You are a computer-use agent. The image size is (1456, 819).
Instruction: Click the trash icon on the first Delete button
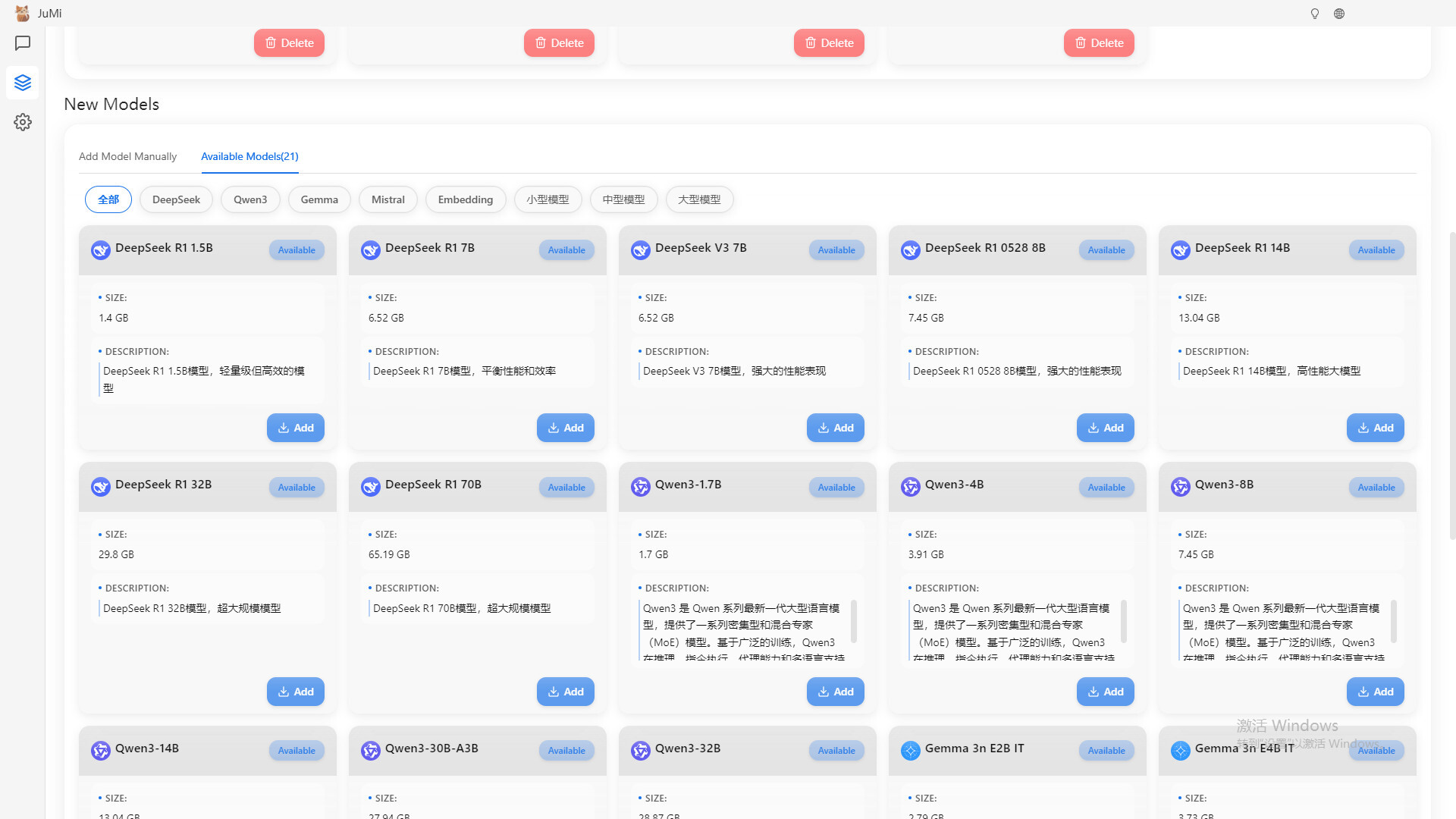click(271, 42)
